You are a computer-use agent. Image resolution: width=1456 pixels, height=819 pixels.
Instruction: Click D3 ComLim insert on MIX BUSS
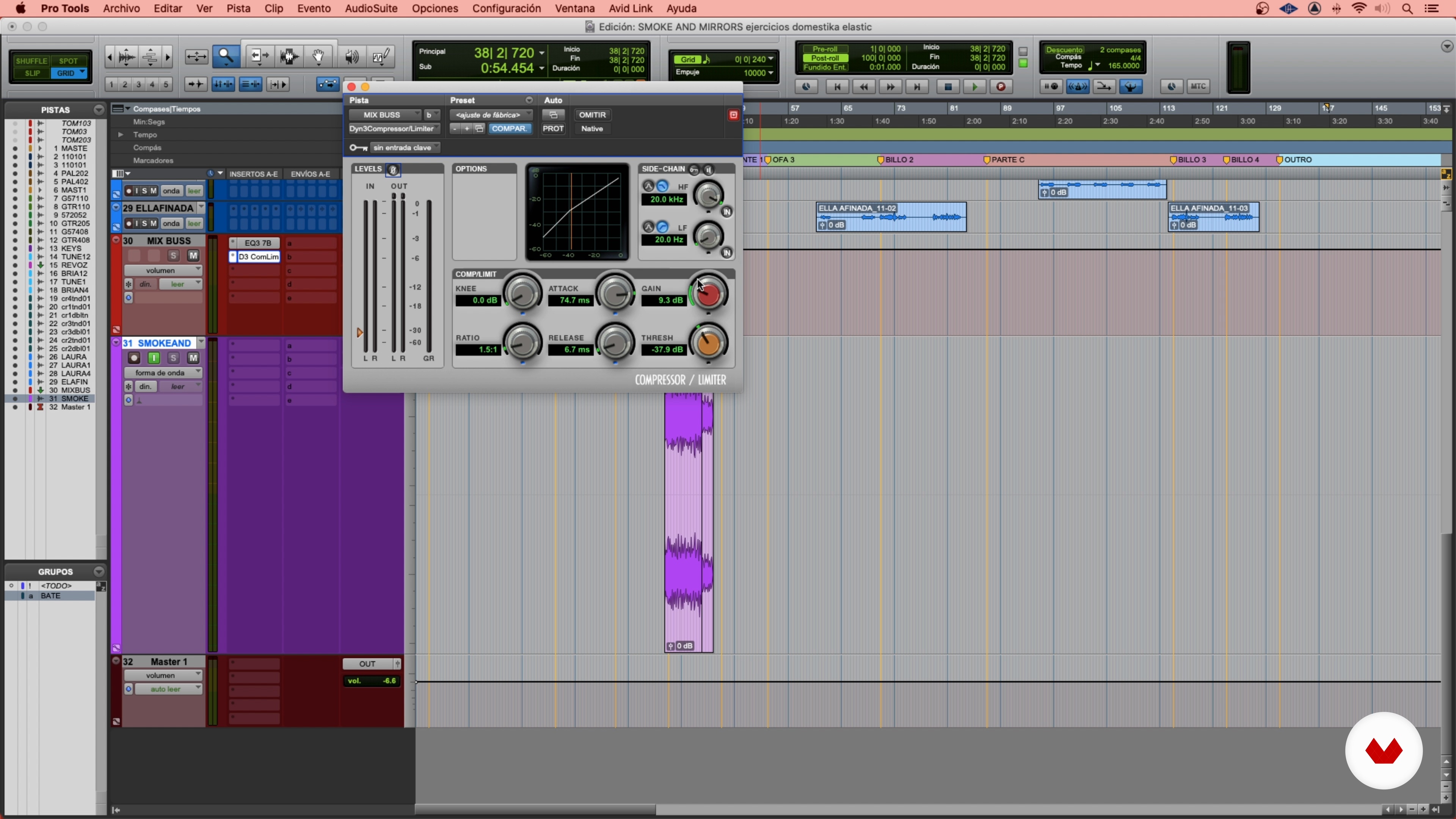click(258, 257)
